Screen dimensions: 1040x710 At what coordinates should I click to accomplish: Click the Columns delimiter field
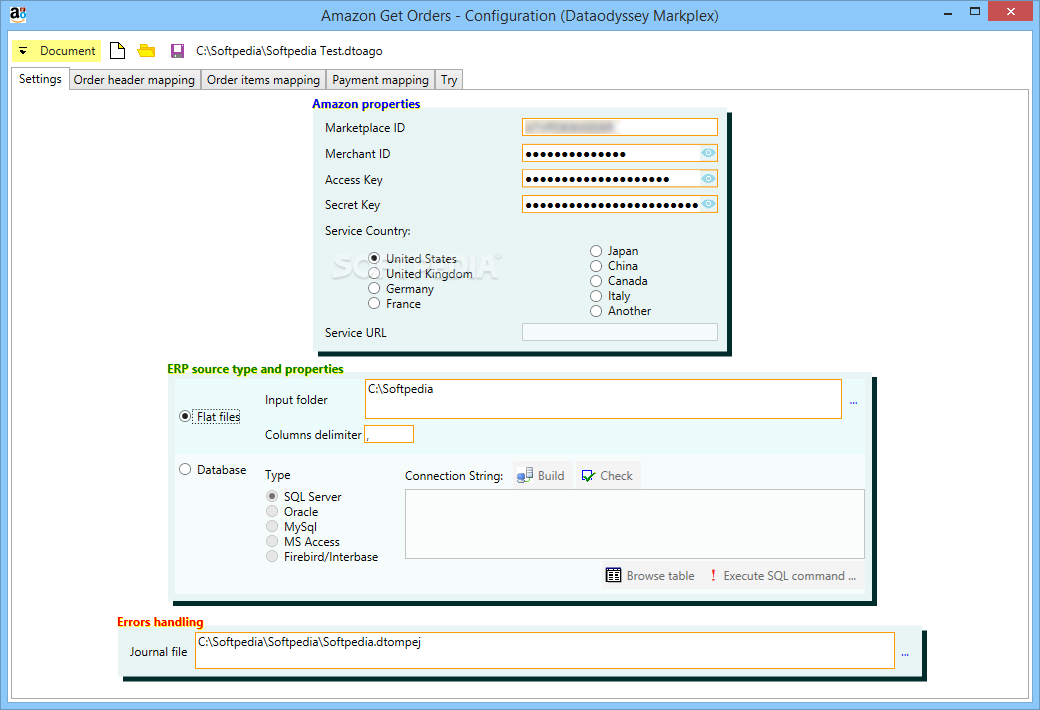click(389, 434)
